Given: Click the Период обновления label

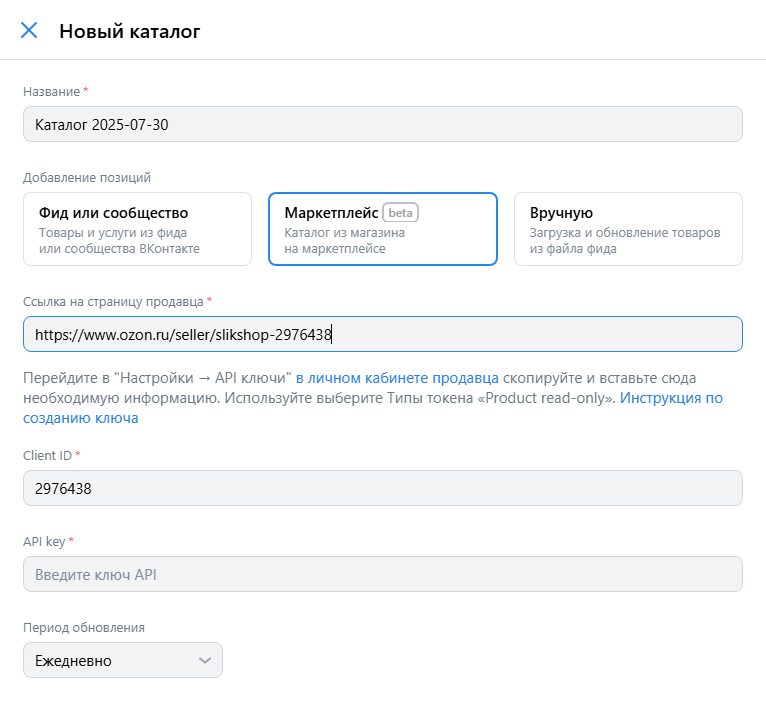Looking at the screenshot, I should tap(84, 628).
